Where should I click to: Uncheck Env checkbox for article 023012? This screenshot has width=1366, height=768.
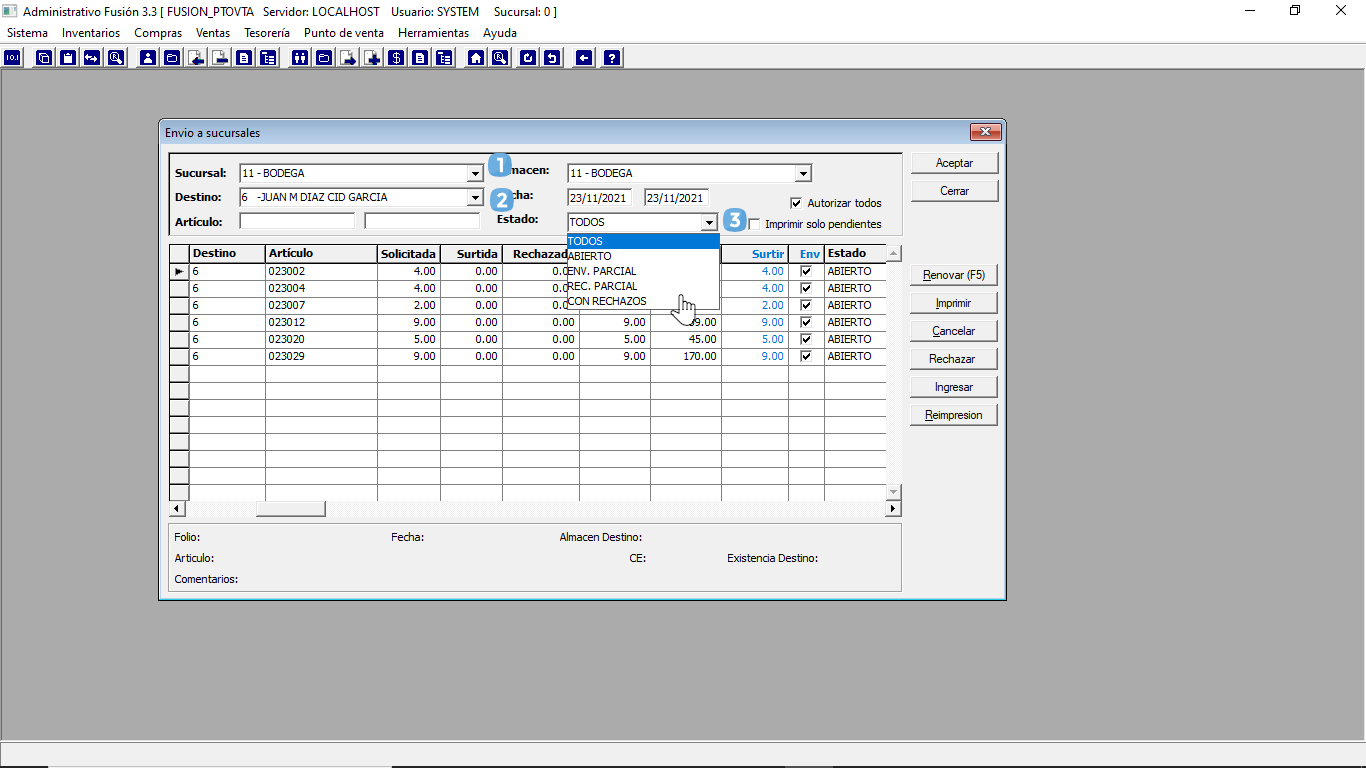(x=806, y=322)
